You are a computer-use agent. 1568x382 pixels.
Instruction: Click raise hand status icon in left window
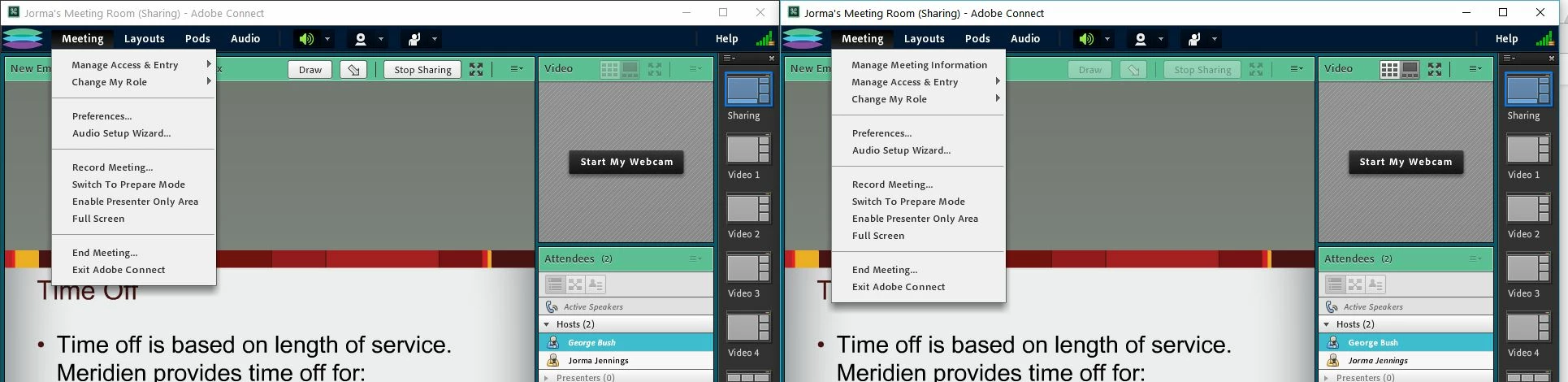tap(414, 39)
